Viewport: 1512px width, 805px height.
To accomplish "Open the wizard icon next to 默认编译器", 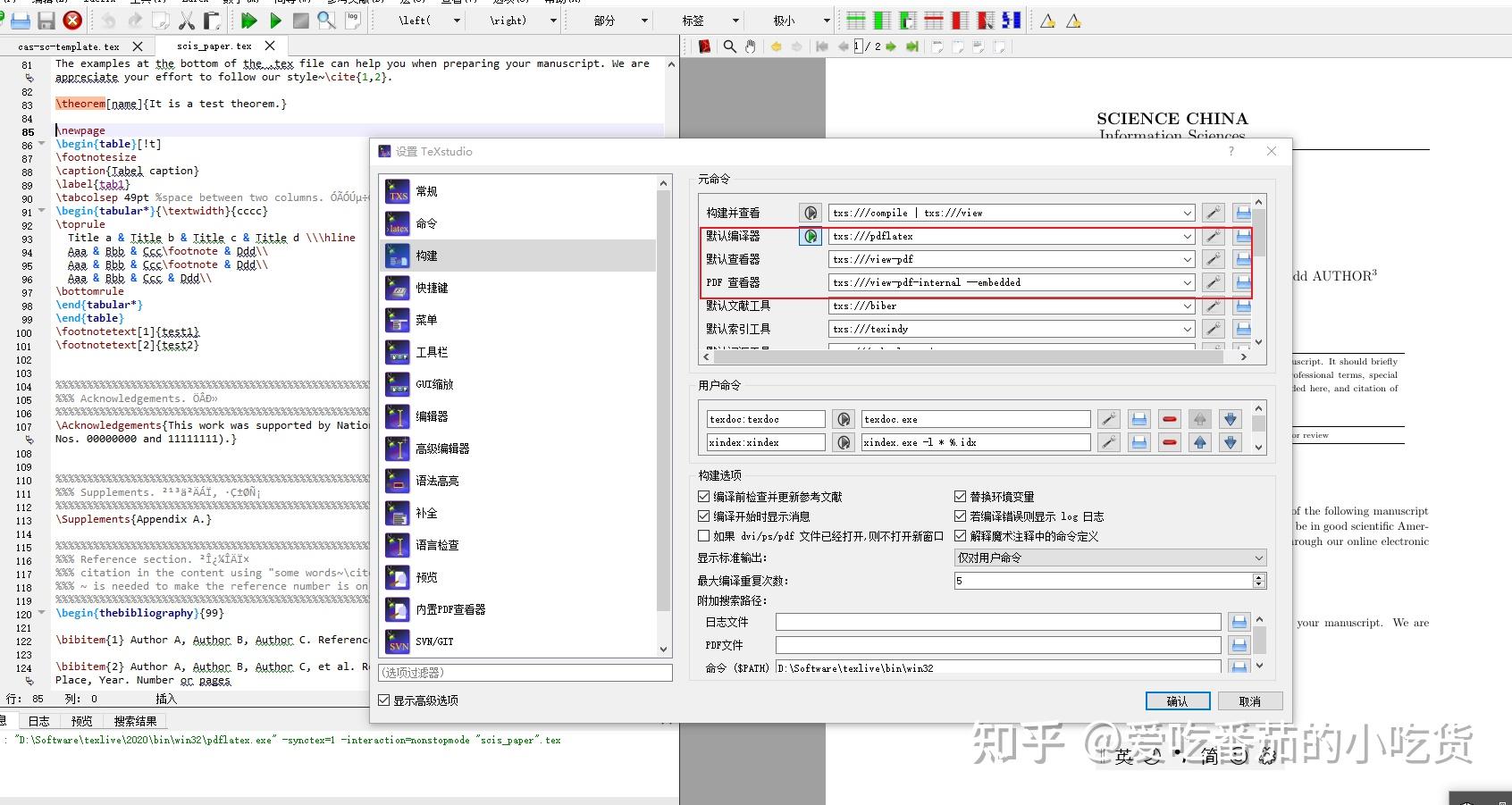I will coord(1213,236).
